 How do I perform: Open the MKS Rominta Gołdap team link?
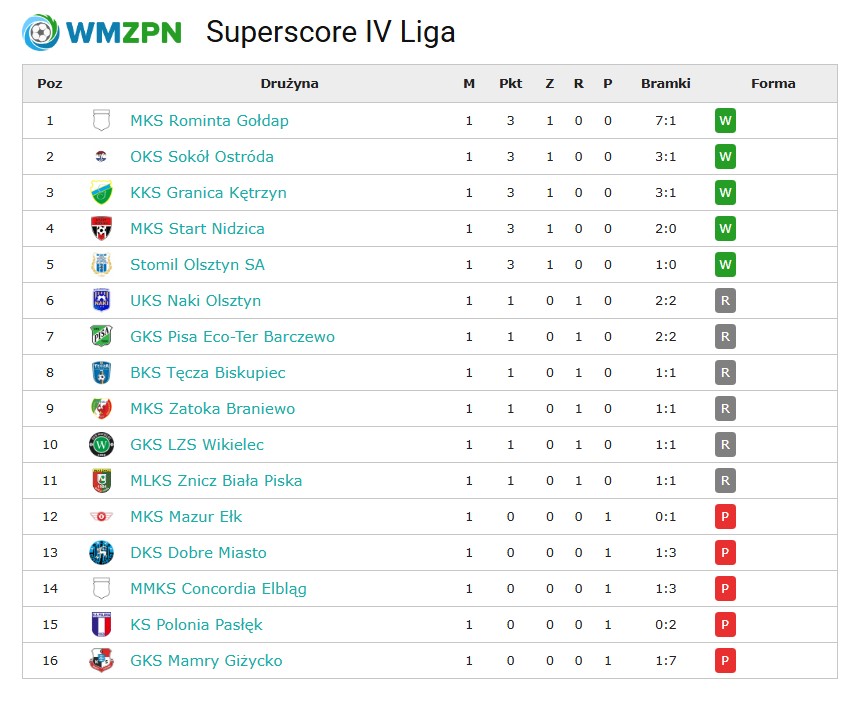pos(209,121)
